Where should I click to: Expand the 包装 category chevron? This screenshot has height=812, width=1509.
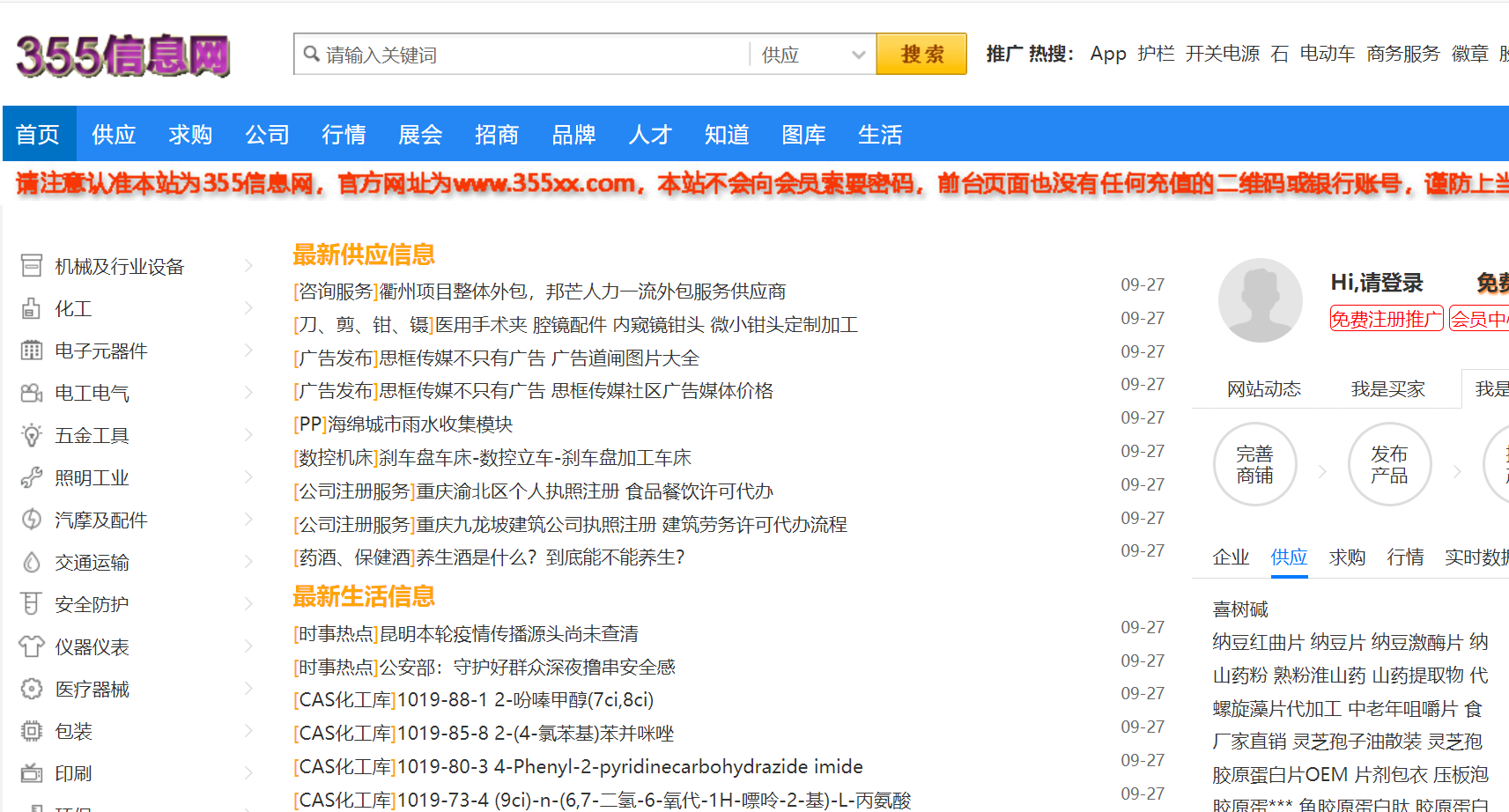pos(248,731)
